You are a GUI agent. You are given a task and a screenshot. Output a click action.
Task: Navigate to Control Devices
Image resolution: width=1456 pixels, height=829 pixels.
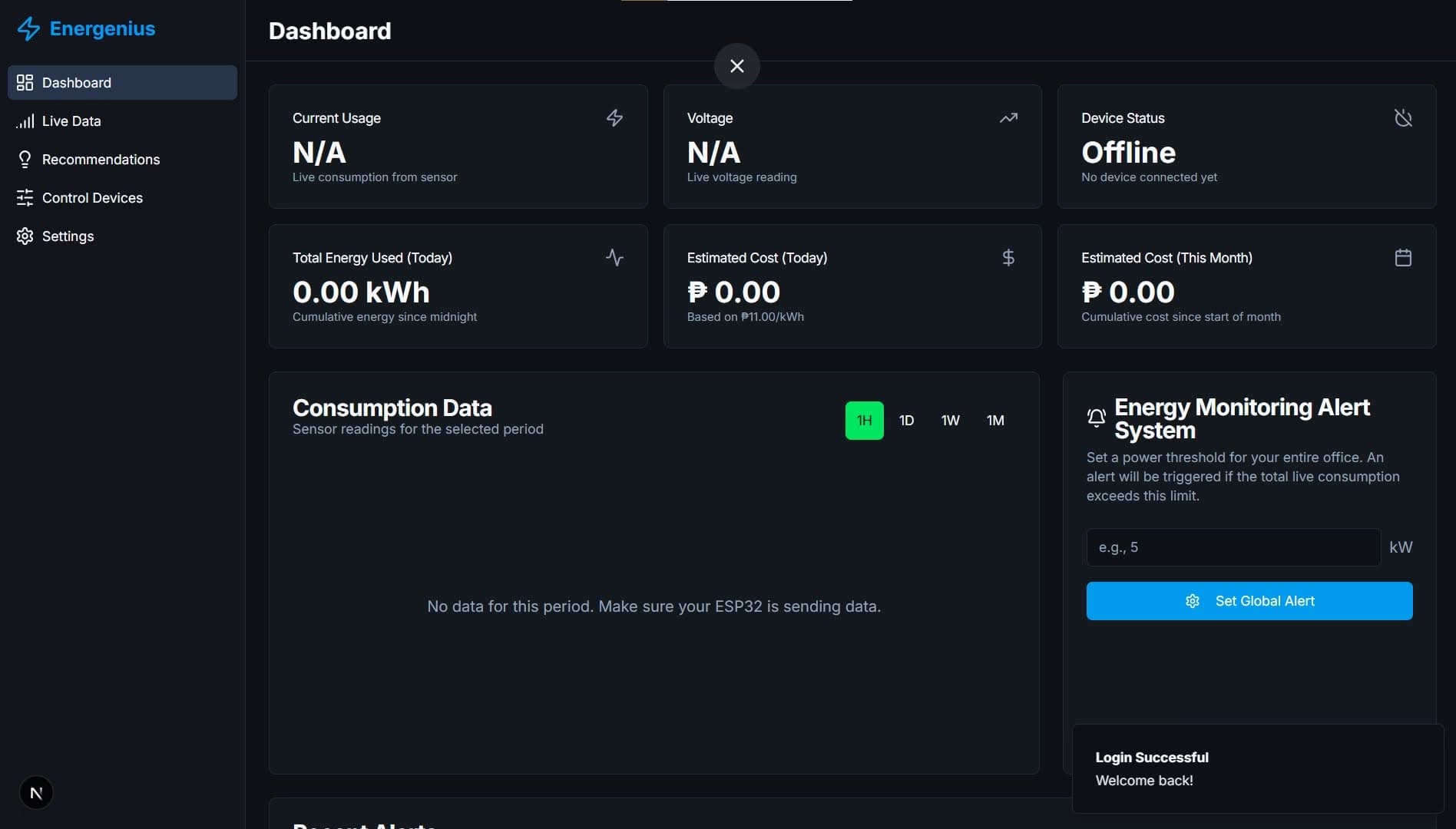[x=122, y=197]
